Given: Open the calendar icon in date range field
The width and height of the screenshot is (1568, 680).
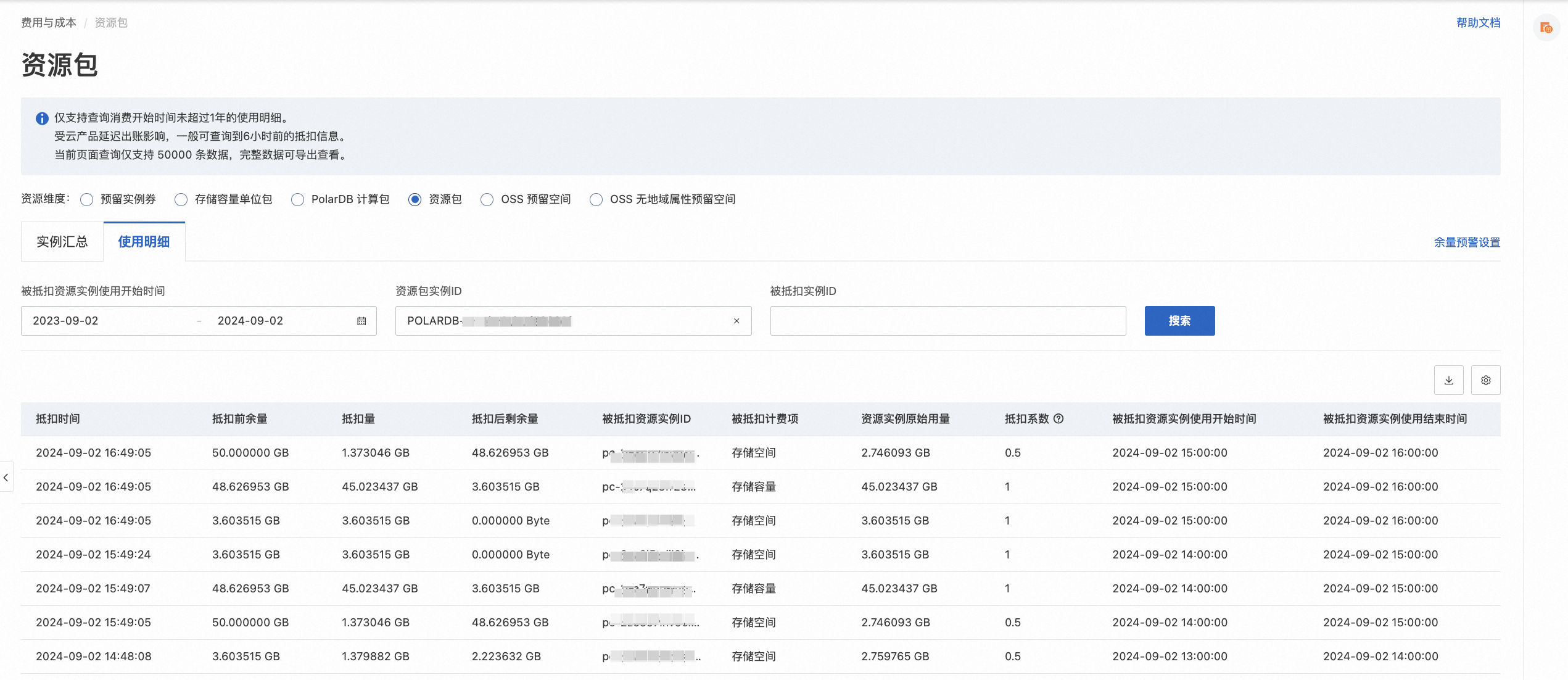Looking at the screenshot, I should (x=361, y=321).
